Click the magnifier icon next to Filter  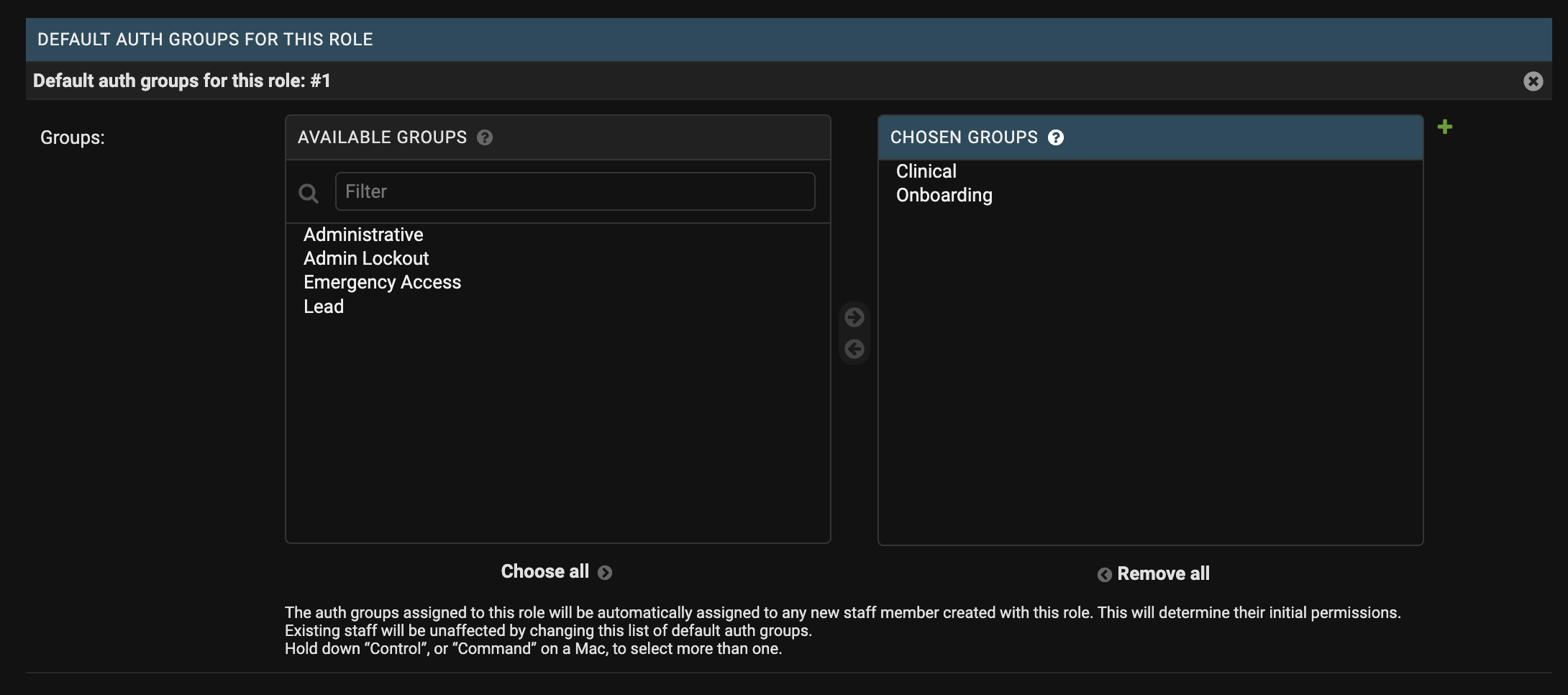[309, 193]
